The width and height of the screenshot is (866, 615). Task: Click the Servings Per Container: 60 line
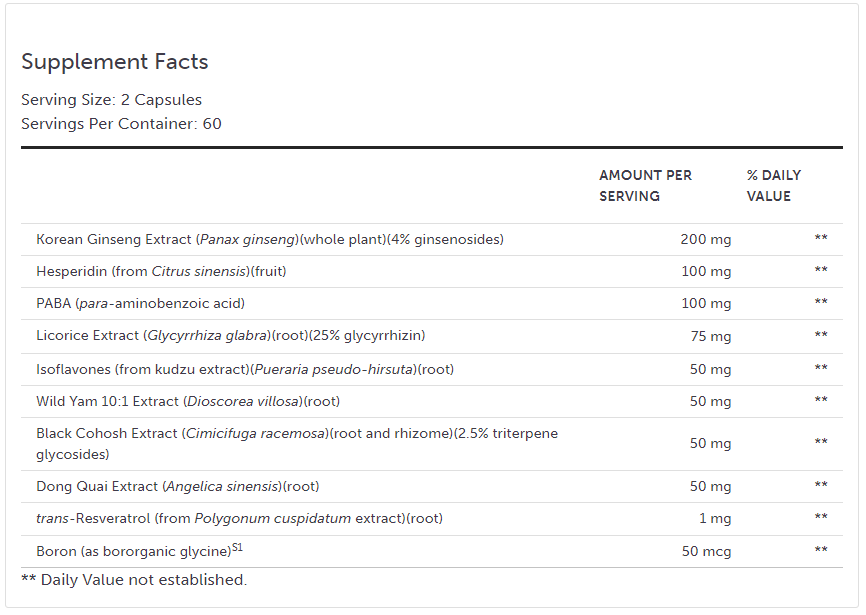coord(121,124)
